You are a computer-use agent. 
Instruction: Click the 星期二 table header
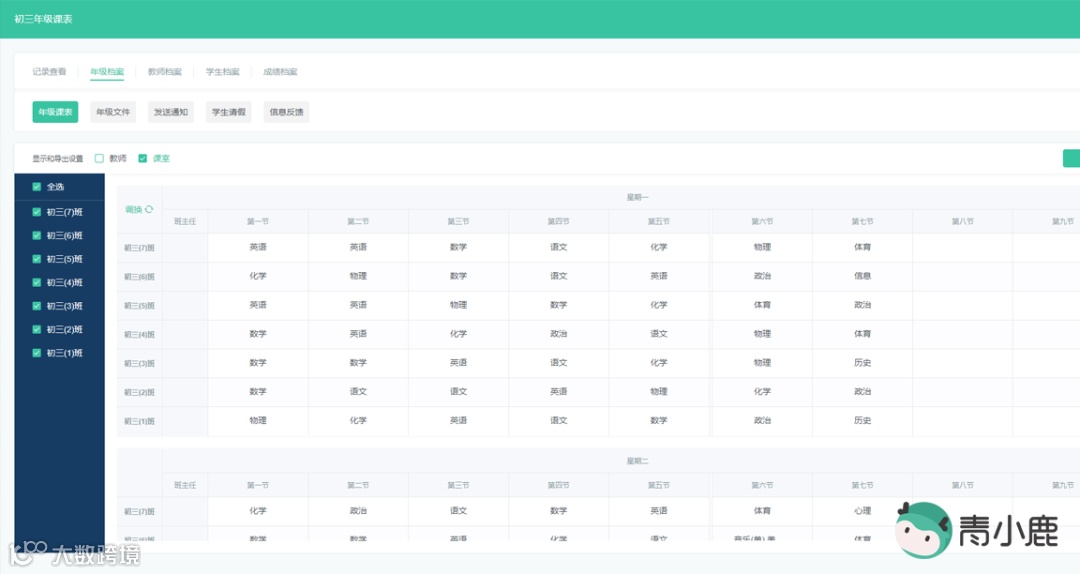637,461
